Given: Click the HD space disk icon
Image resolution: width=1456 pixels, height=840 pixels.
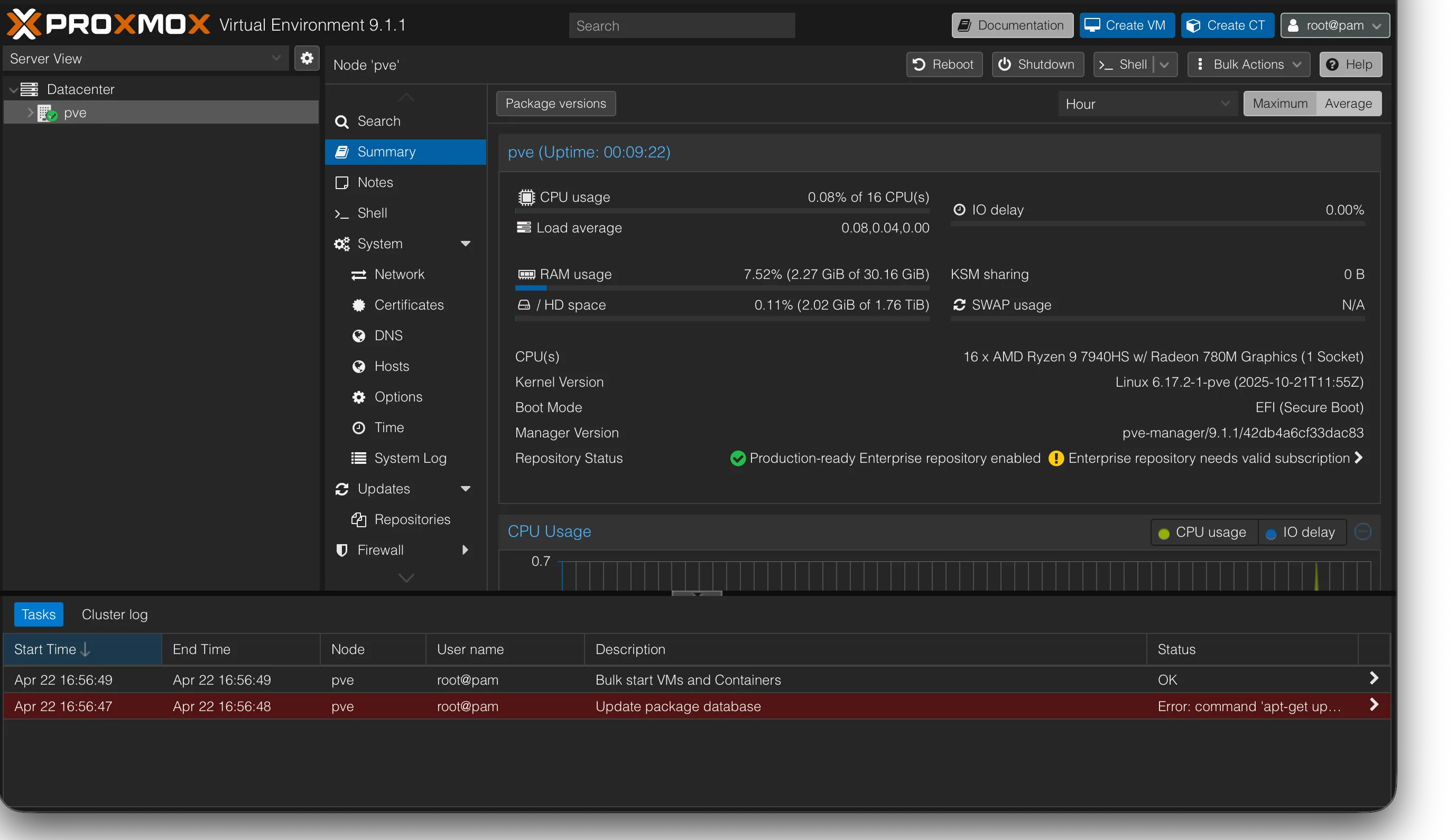Looking at the screenshot, I should click(x=523, y=305).
